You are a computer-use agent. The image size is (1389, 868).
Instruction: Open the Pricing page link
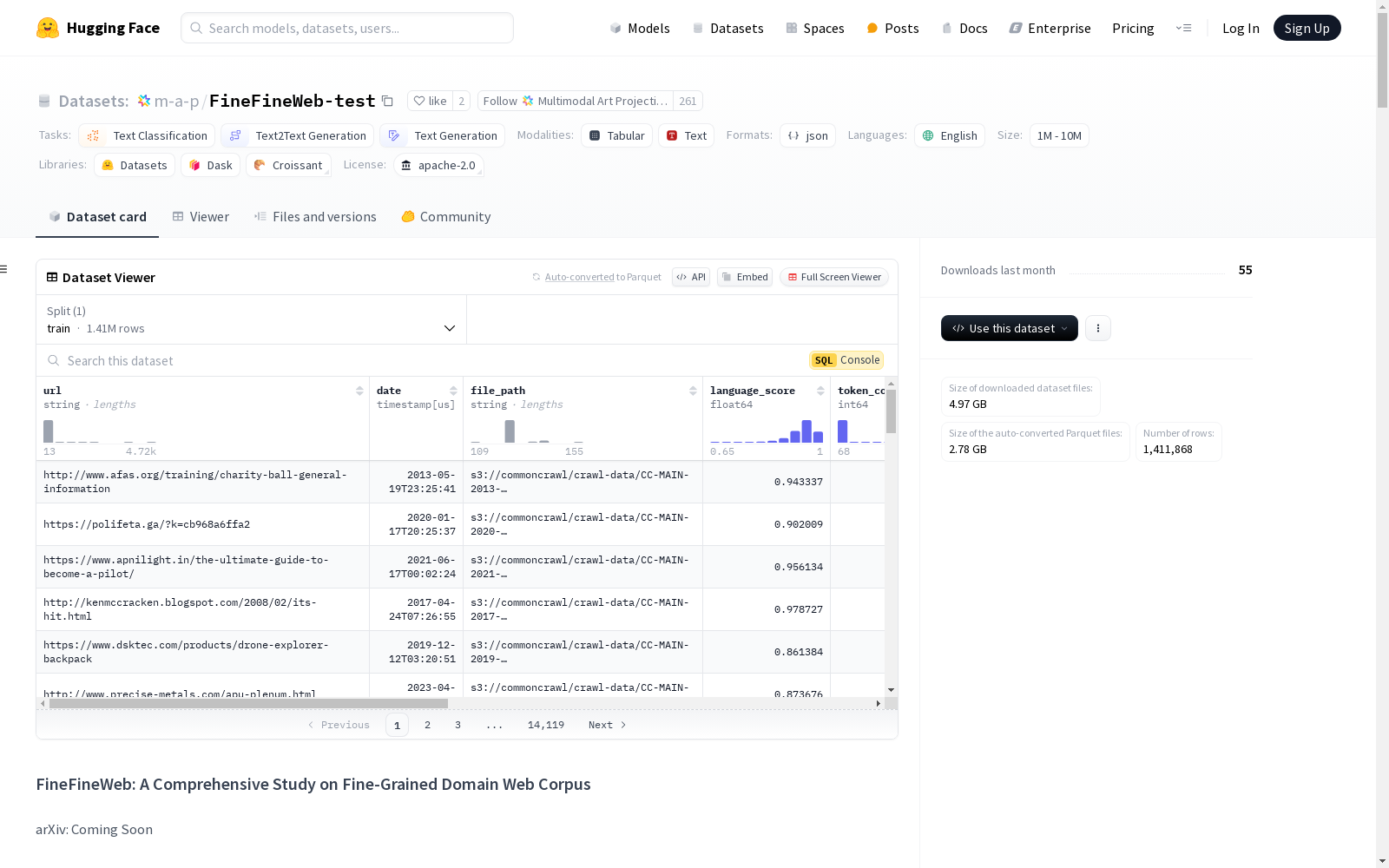coord(1133,28)
